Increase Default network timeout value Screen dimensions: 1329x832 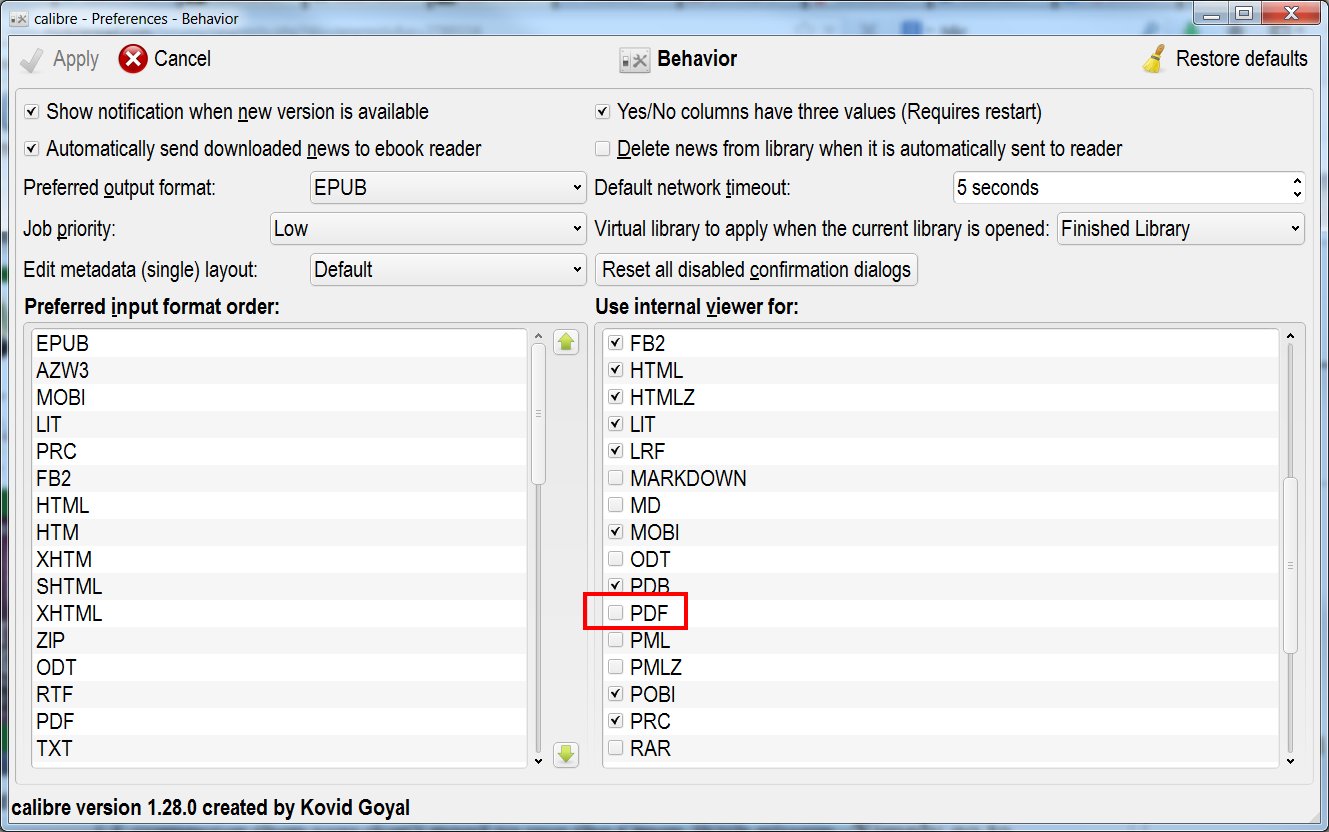1297,180
